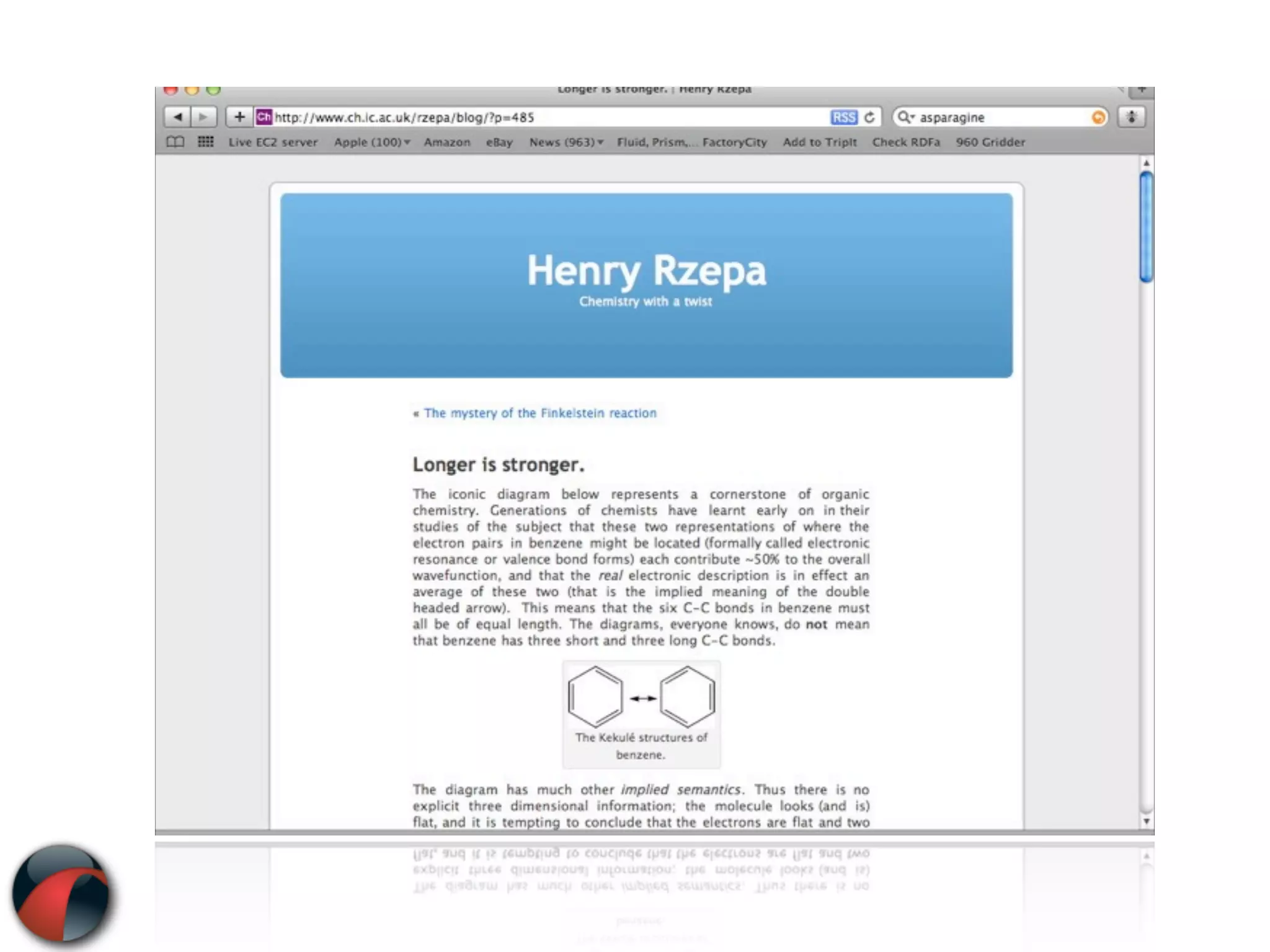Expand the Apple (100) bookmarks folder

tap(372, 143)
